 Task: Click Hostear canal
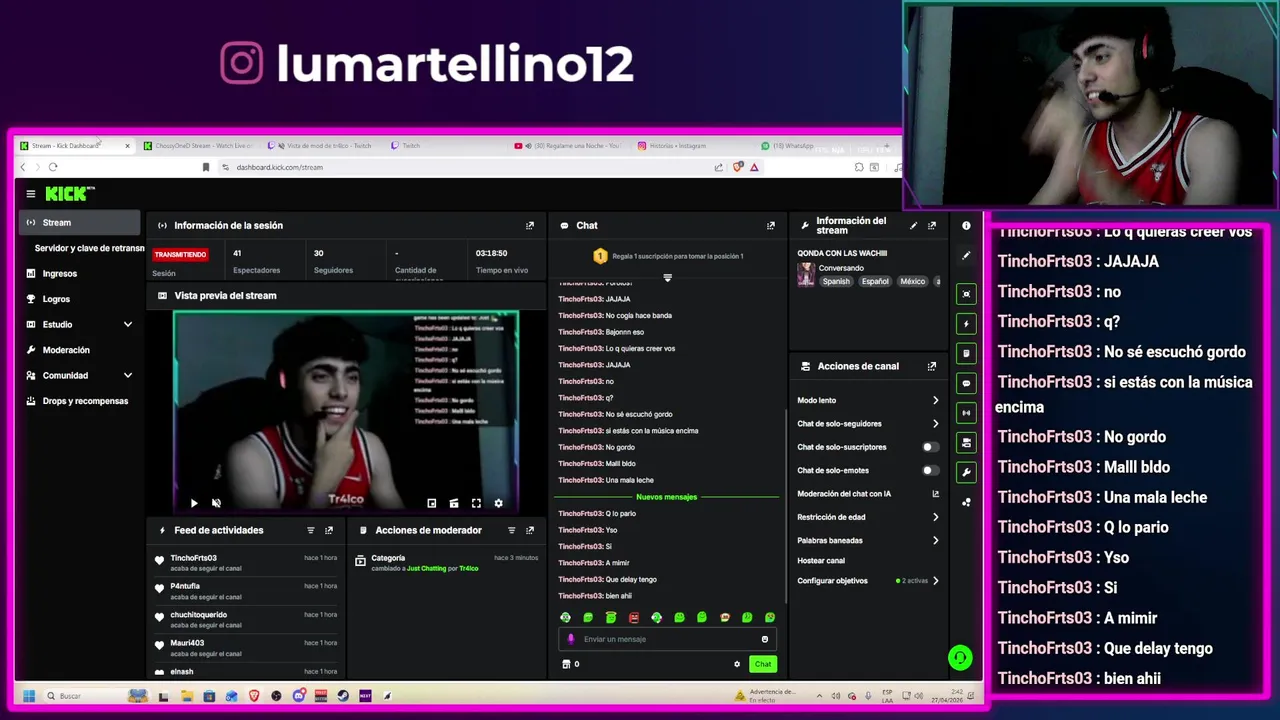tap(821, 561)
